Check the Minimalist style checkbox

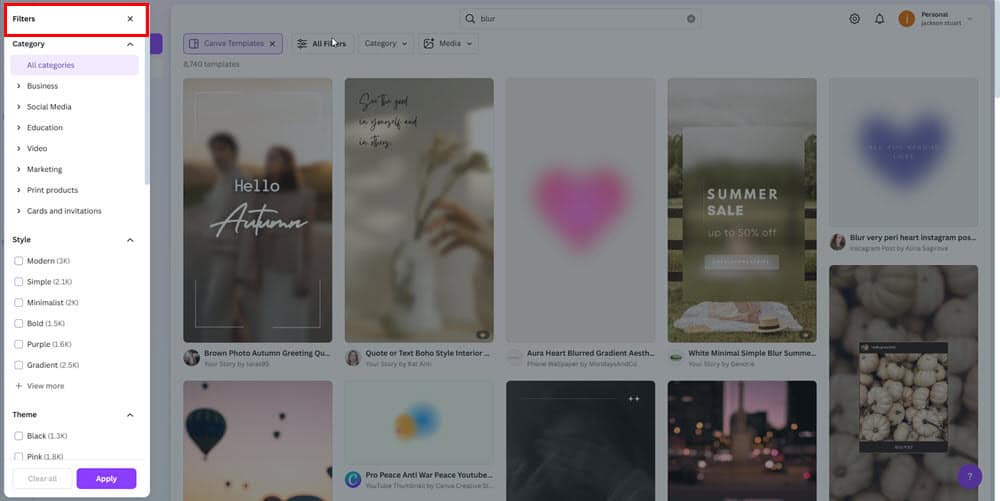click(18, 302)
